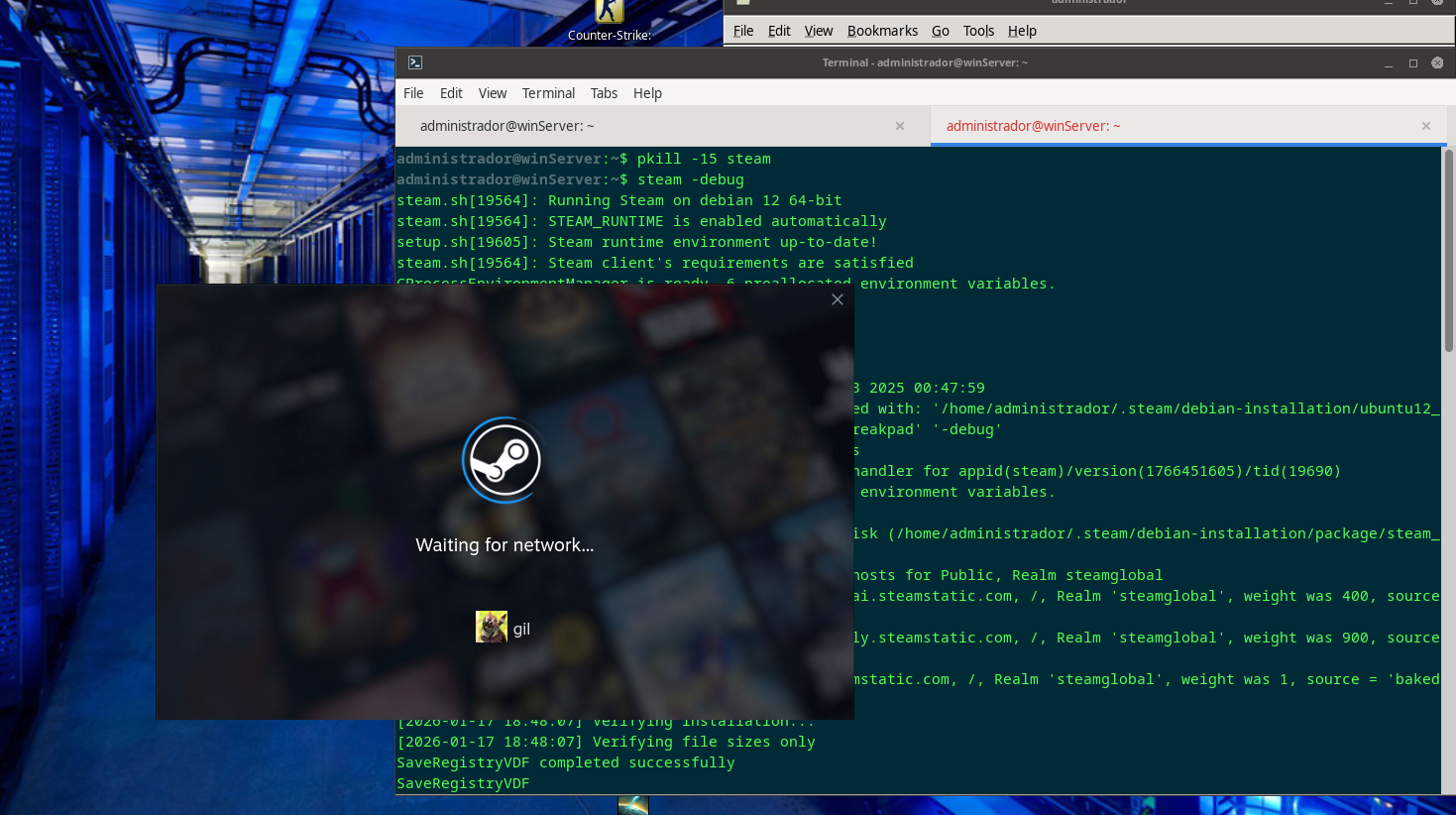Close the Steam 'Waiting for network' dialog
1456x815 pixels.
click(x=838, y=299)
